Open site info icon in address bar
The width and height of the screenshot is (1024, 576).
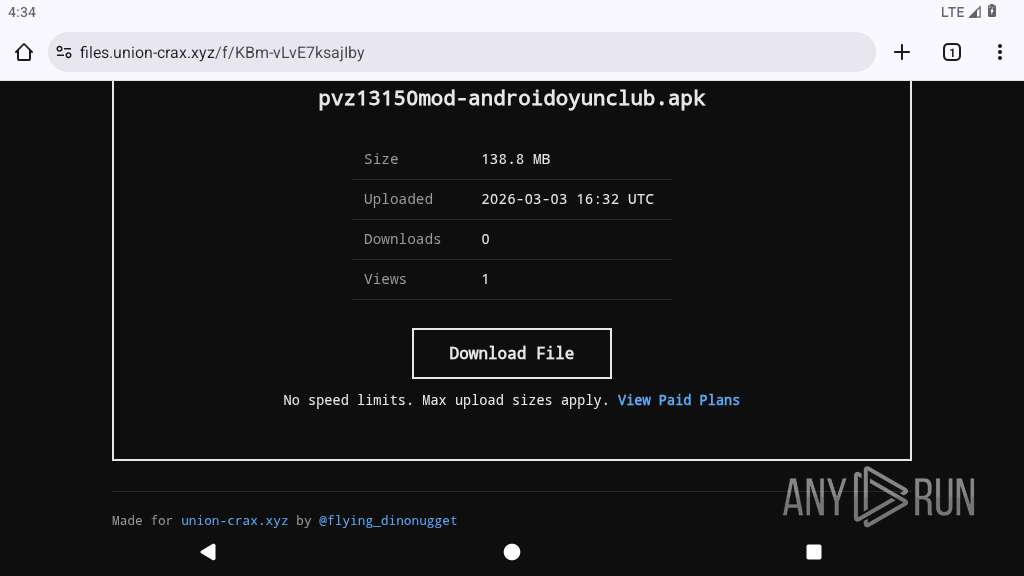(64, 52)
